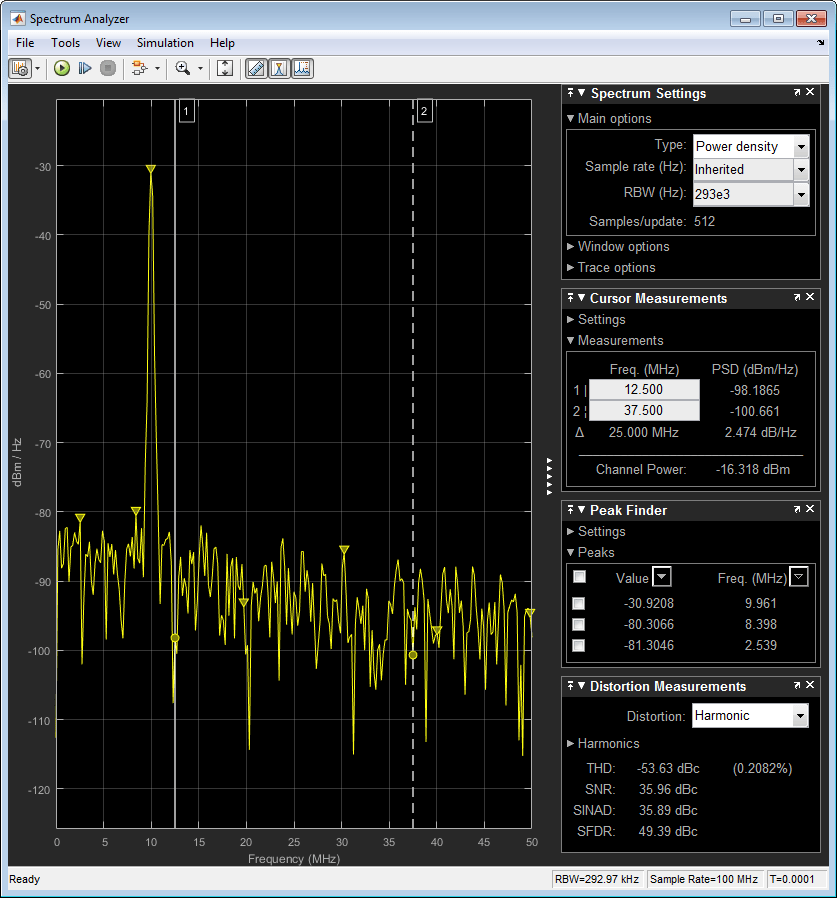Open the Simulation menu
Image resolution: width=837 pixels, height=898 pixels.
coord(165,43)
